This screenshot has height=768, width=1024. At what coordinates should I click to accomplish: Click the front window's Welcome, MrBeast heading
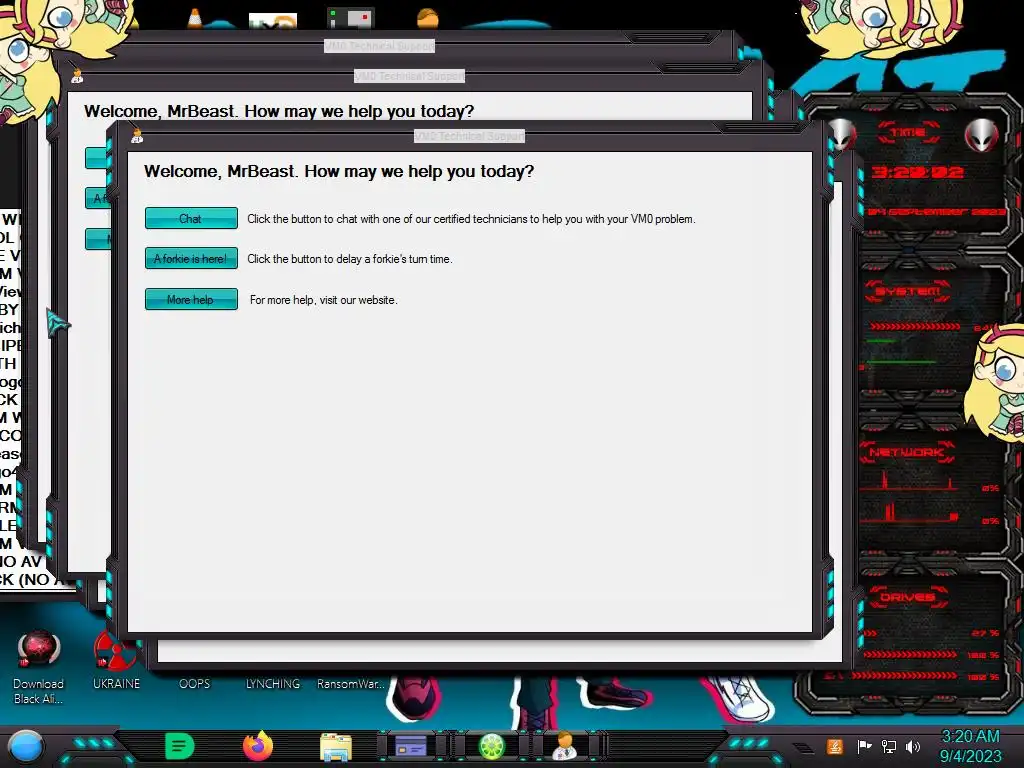pyautogui.click(x=339, y=171)
